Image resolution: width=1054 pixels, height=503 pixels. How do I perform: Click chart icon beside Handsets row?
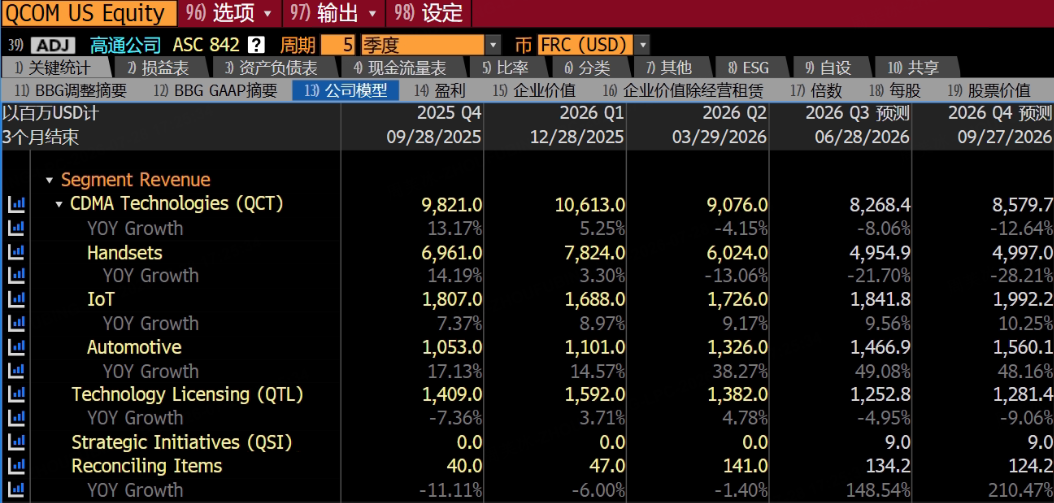[x=16, y=252]
